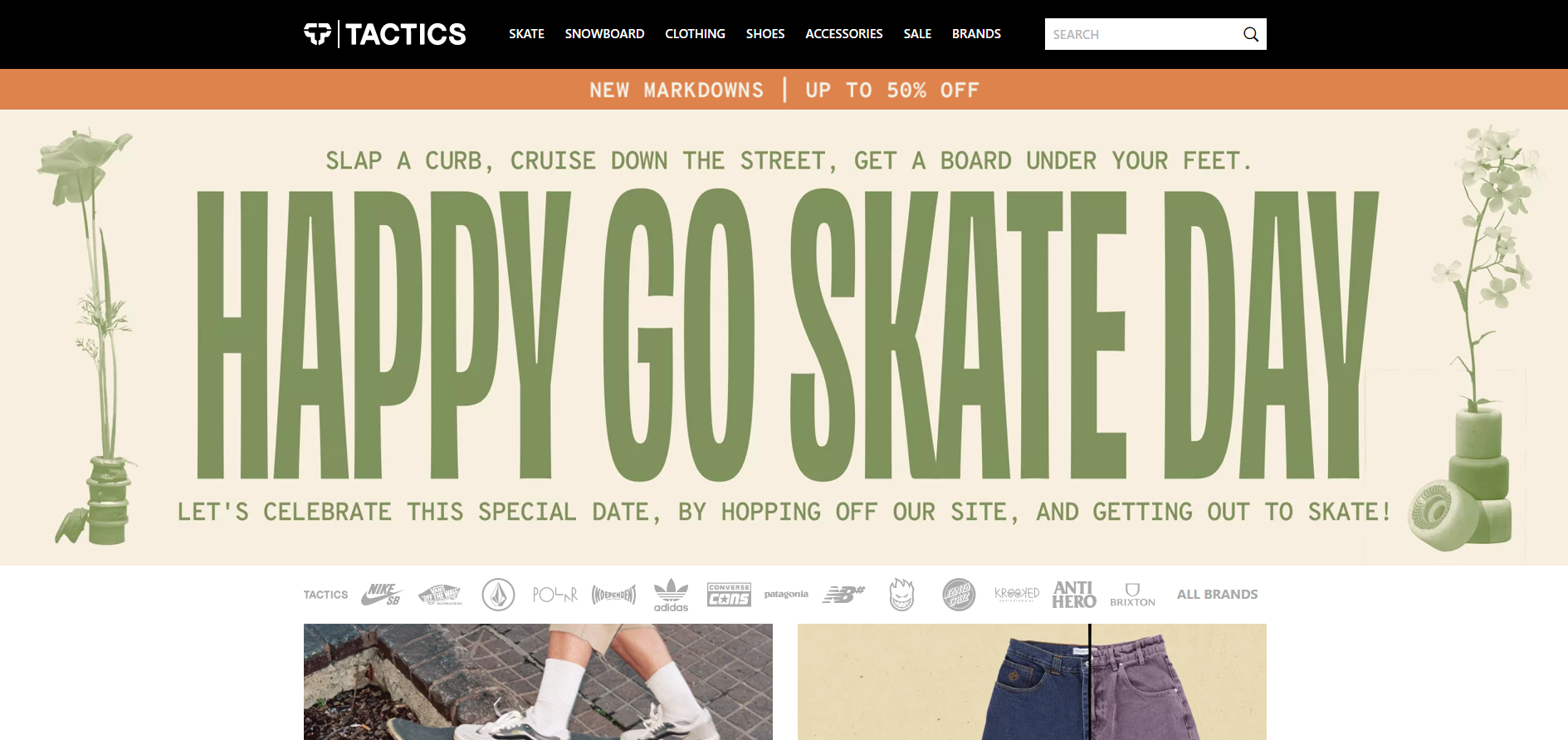The height and width of the screenshot is (740, 1568).
Task: Open the denim shorts promo image
Action: click(x=1032, y=682)
